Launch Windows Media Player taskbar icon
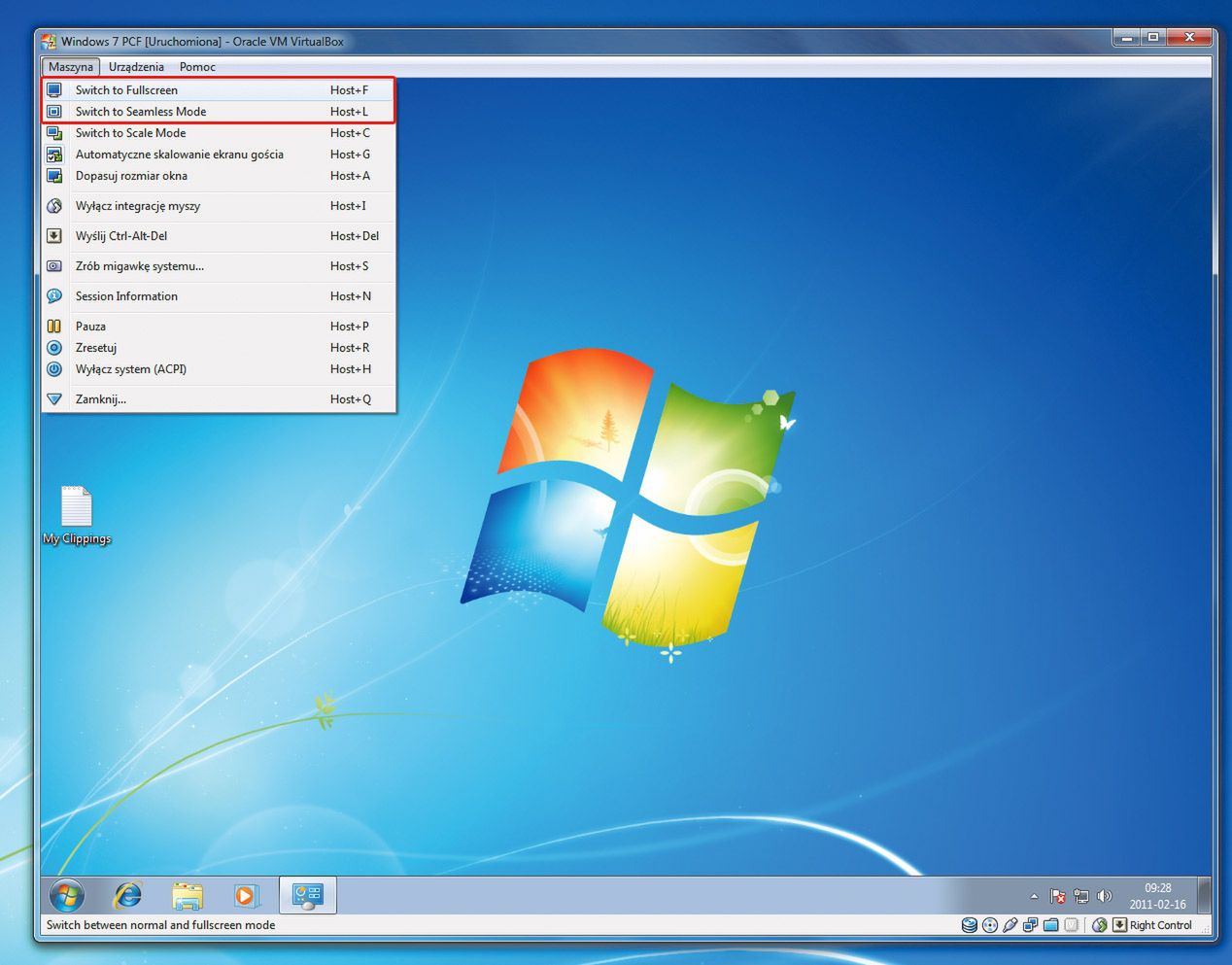Screen dimensions: 1232x965 tap(246, 895)
